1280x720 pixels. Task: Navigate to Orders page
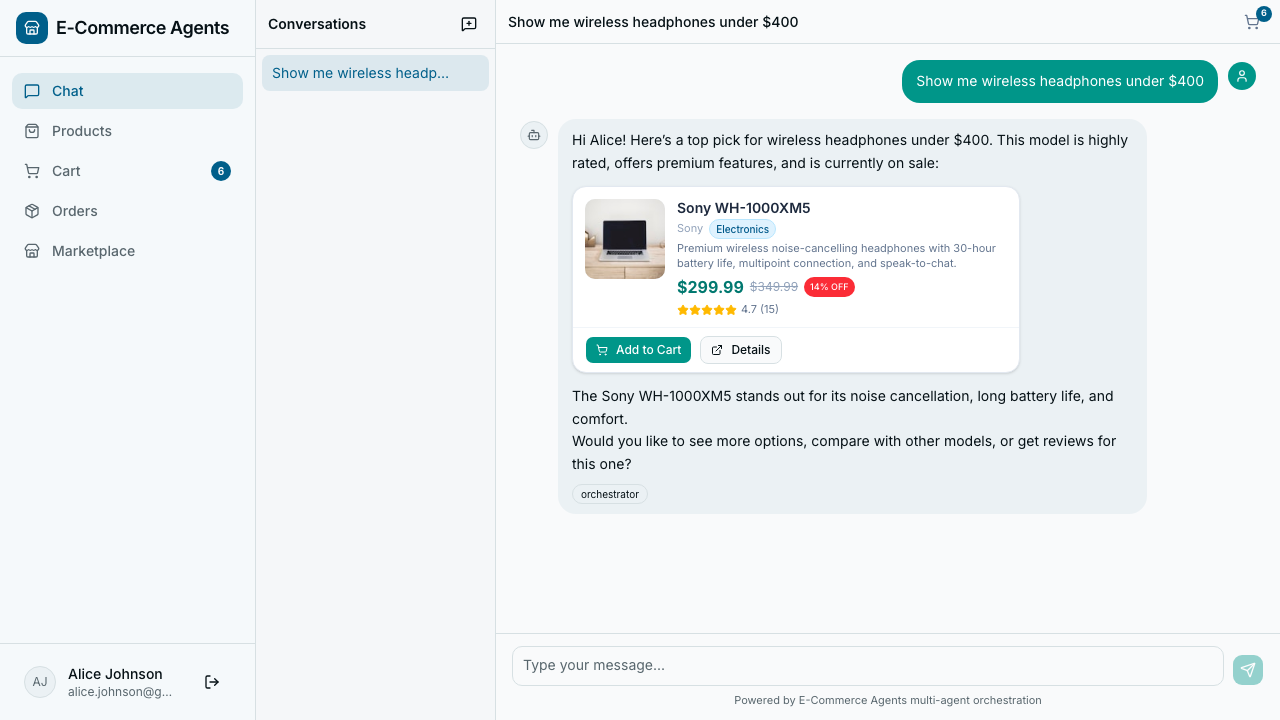click(x=127, y=211)
